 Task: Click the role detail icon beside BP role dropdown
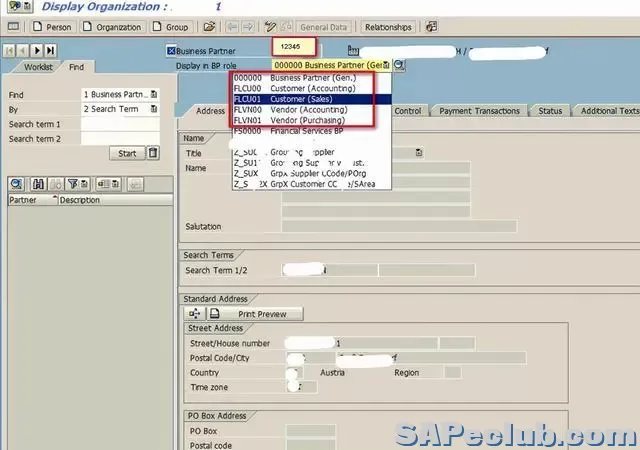[399, 65]
